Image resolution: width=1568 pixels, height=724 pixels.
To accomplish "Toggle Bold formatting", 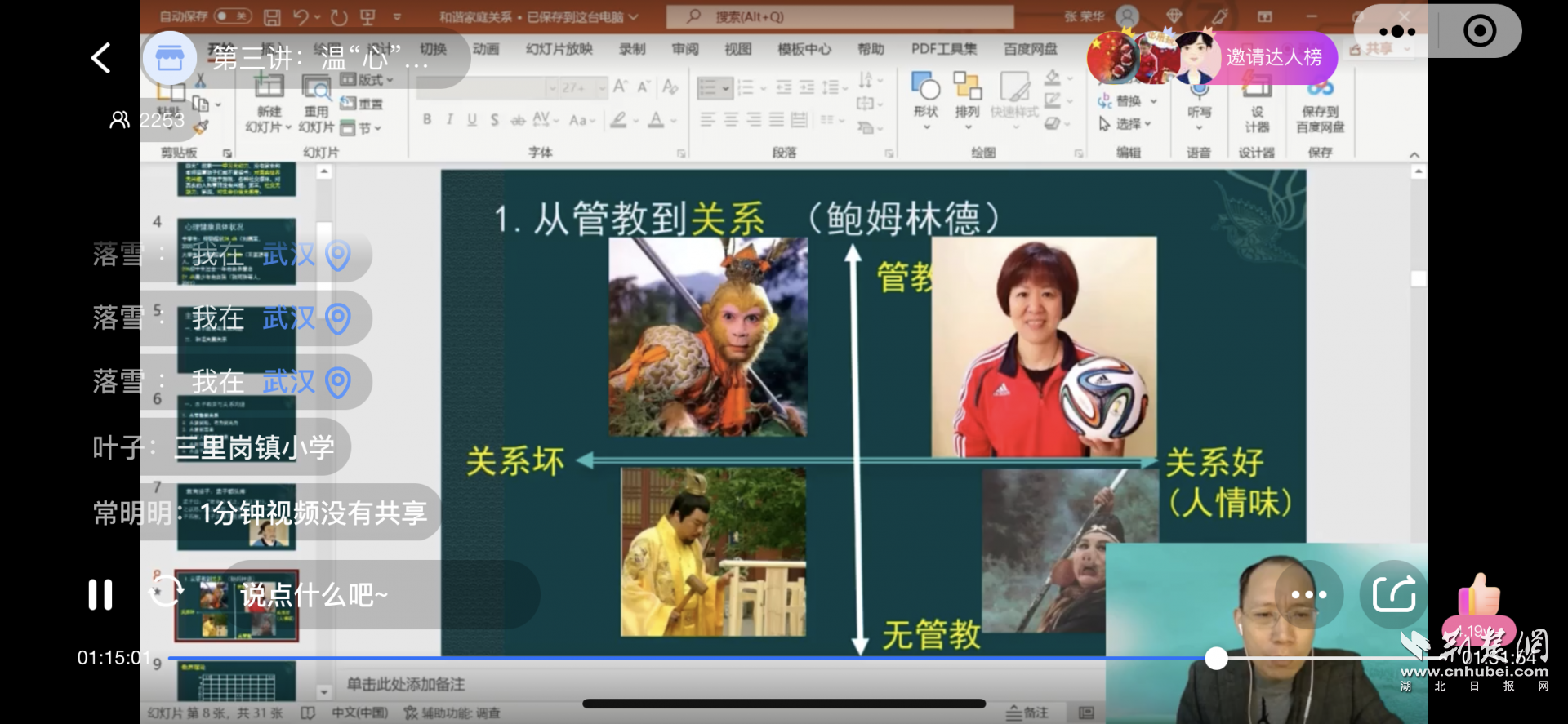I will pos(427,120).
